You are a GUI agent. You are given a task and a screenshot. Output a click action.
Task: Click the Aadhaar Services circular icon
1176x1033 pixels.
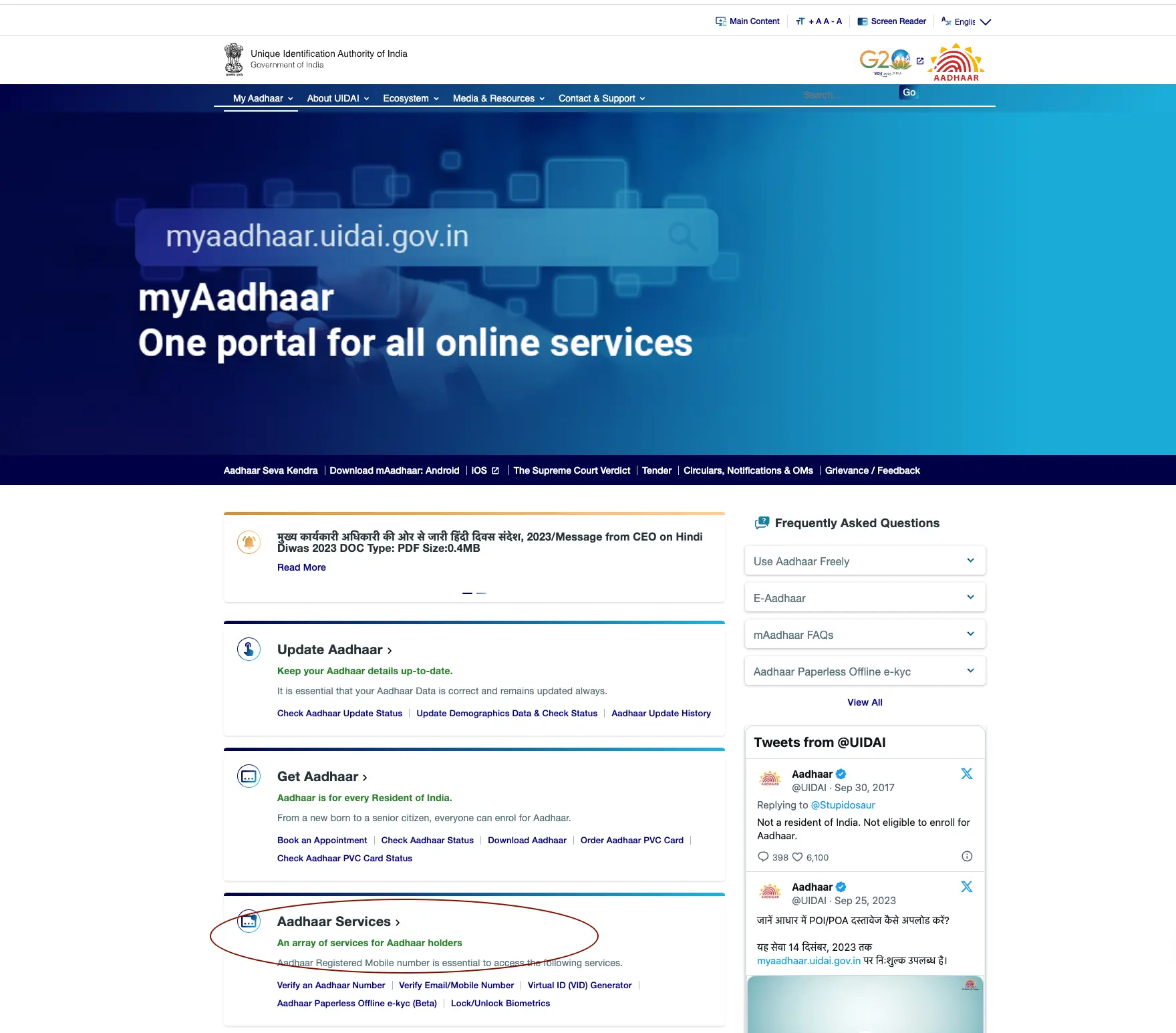click(x=249, y=921)
